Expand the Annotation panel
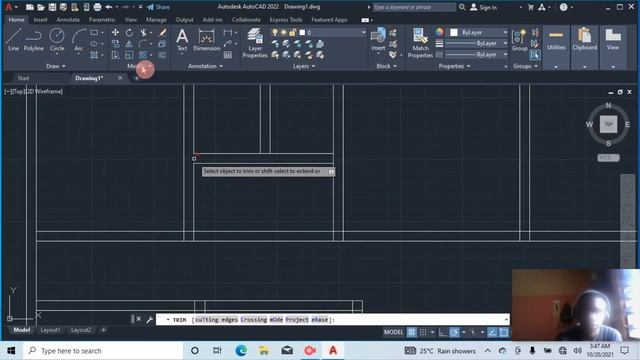This screenshot has height=360, width=640. (x=205, y=66)
